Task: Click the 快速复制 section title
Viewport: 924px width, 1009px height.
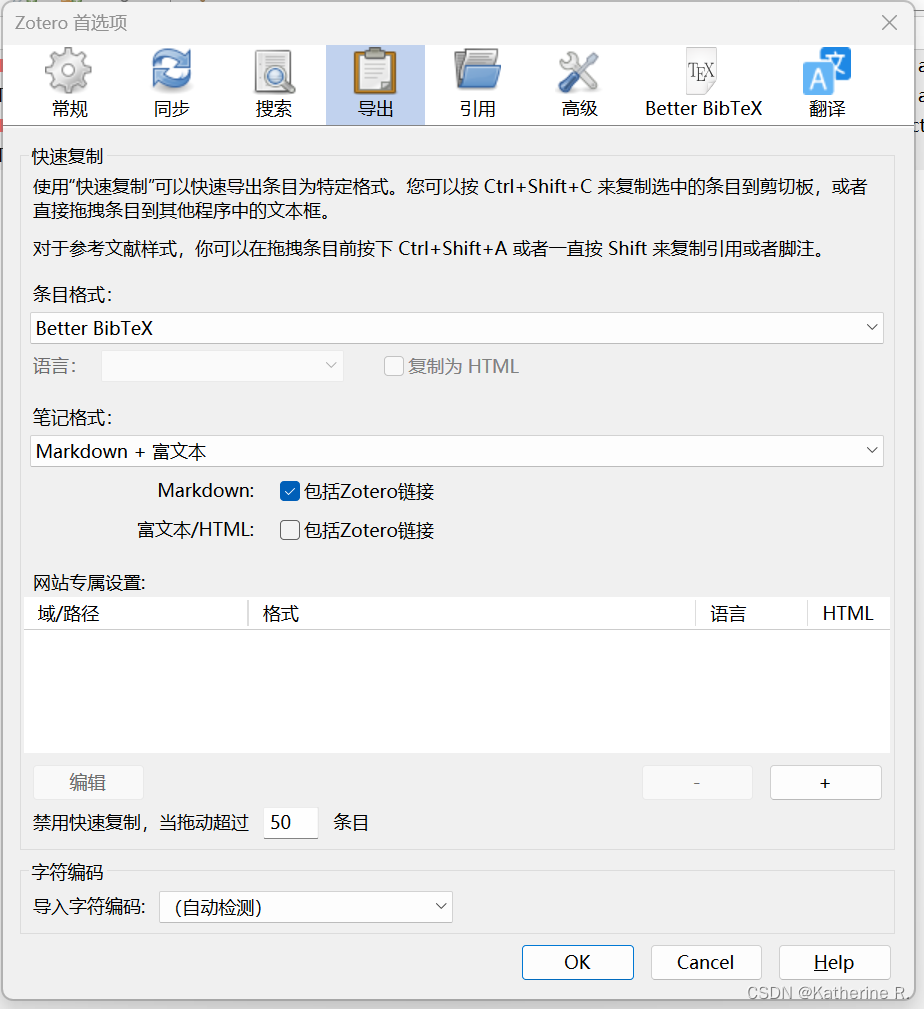Action: 68,156
